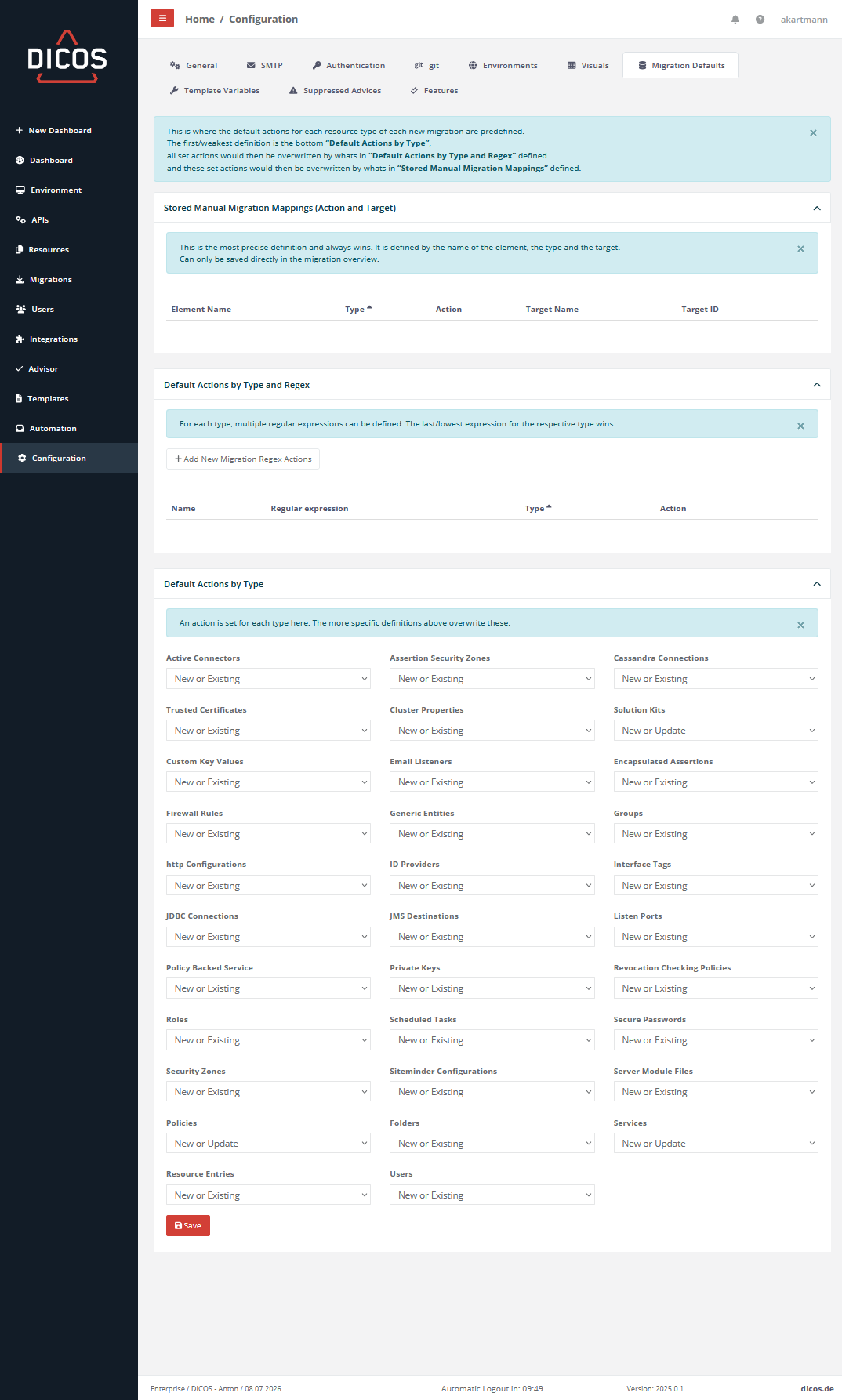This screenshot has height=1400, width=842.
Task: Open Resources sidebar item
Action: pyautogui.click(x=69, y=250)
